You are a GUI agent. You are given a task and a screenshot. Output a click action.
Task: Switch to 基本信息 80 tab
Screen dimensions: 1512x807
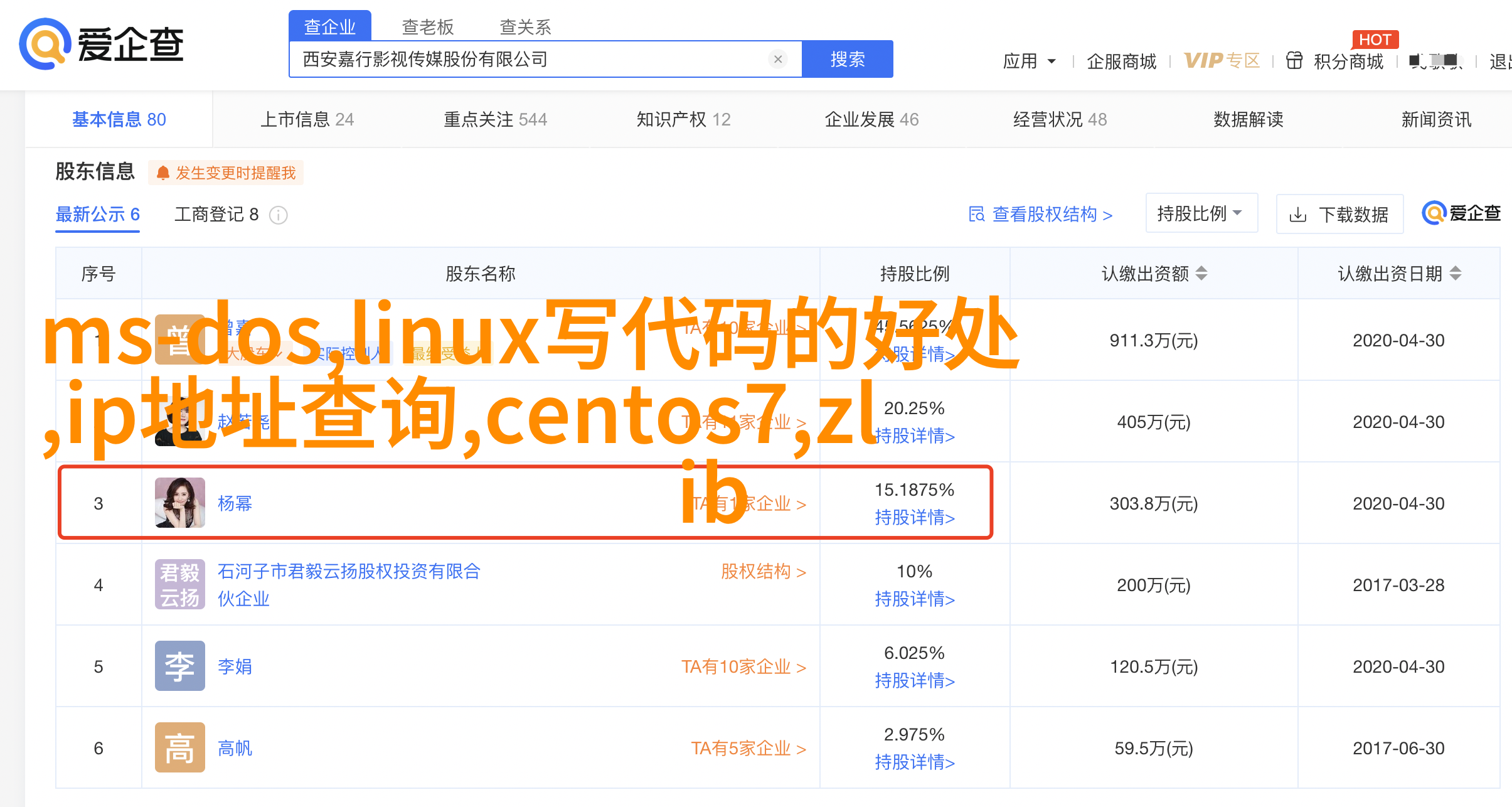(x=119, y=119)
